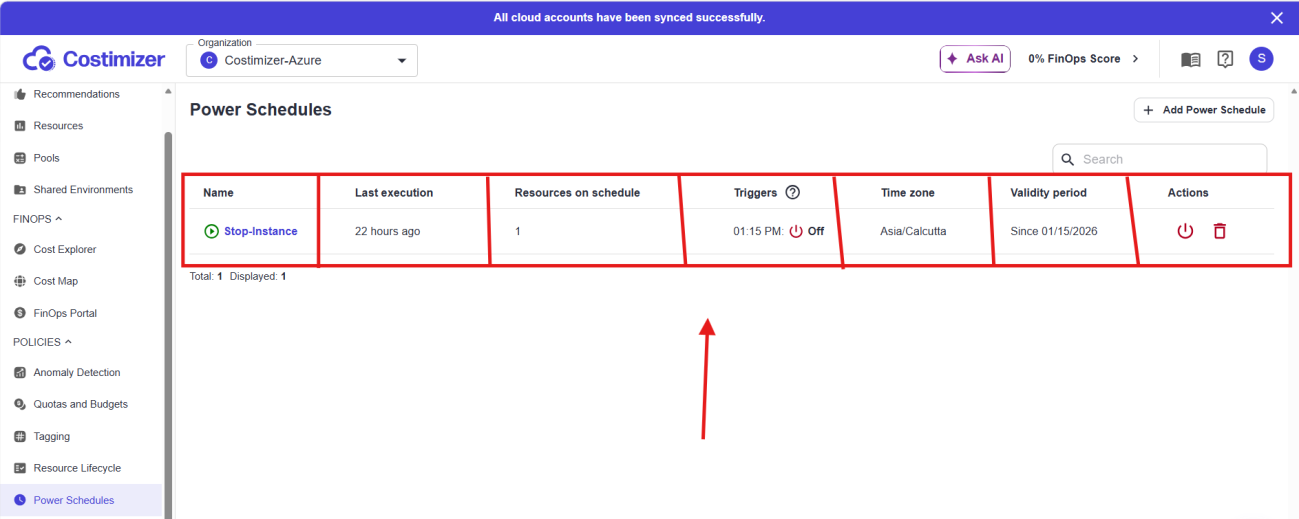The height and width of the screenshot is (519, 1299).
Task: Click the Name column header
Action: pyautogui.click(x=218, y=193)
